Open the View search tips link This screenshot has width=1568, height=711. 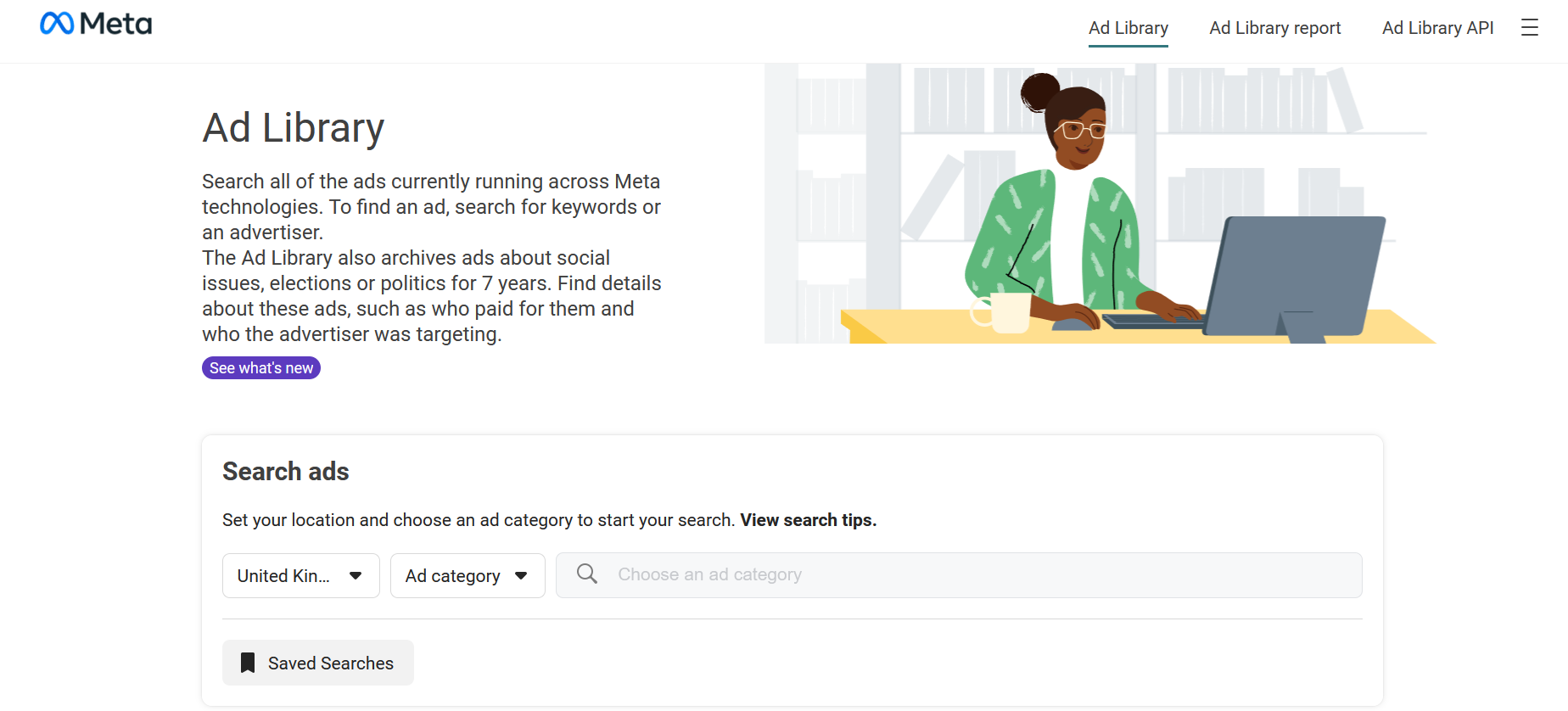pyautogui.click(x=809, y=520)
